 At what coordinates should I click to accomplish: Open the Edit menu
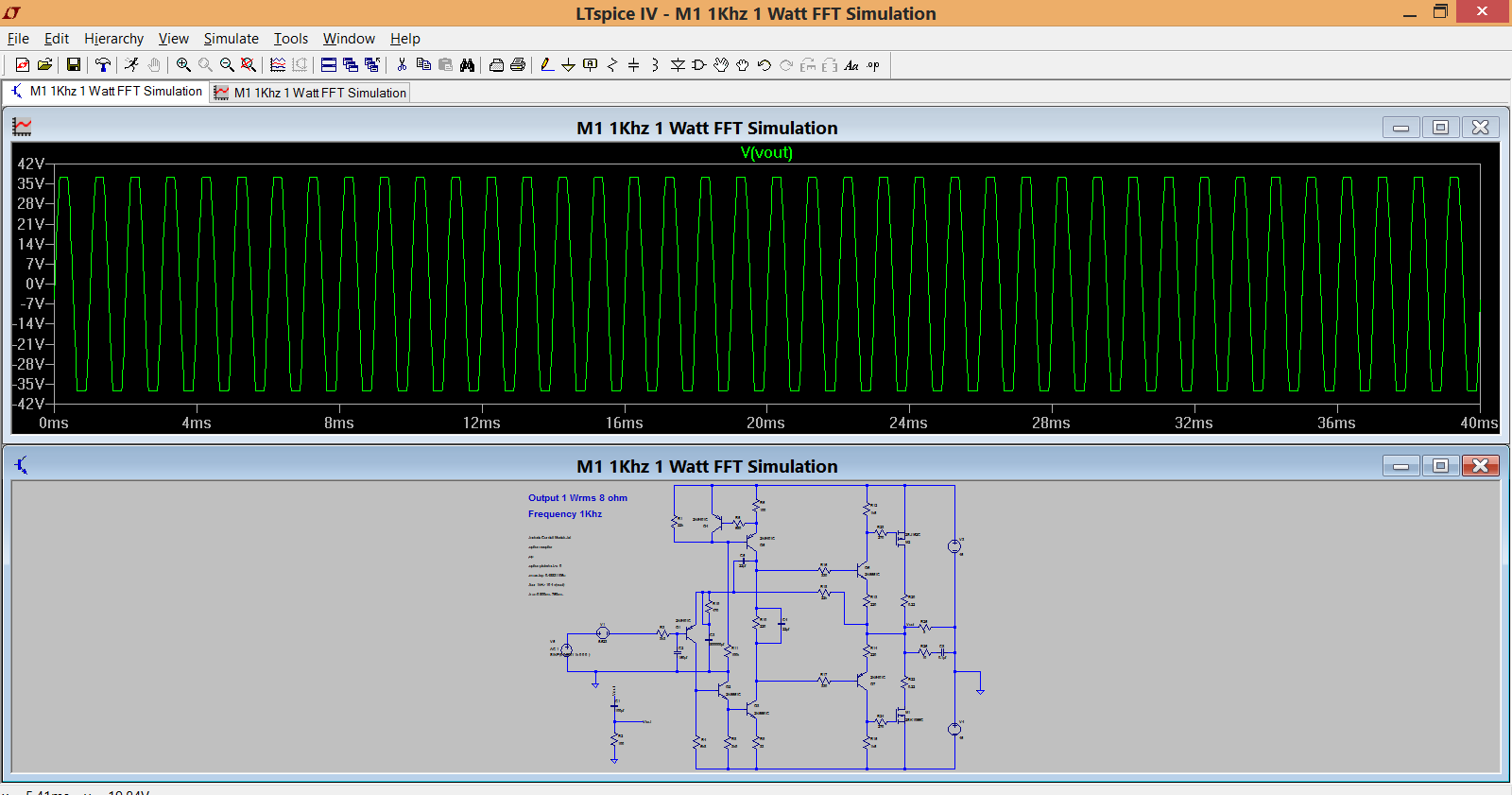57,39
